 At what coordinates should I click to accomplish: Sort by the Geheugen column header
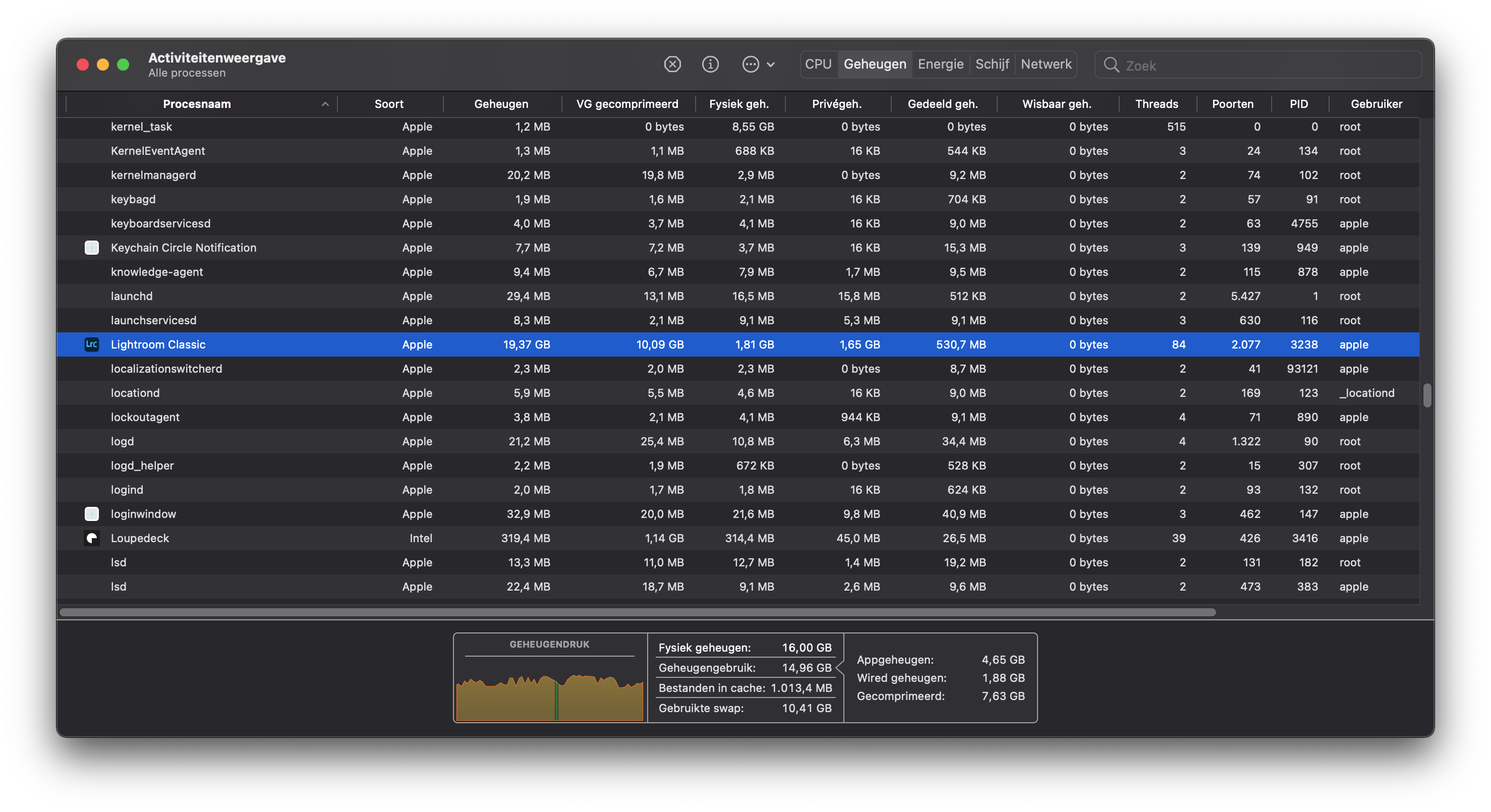[501, 104]
